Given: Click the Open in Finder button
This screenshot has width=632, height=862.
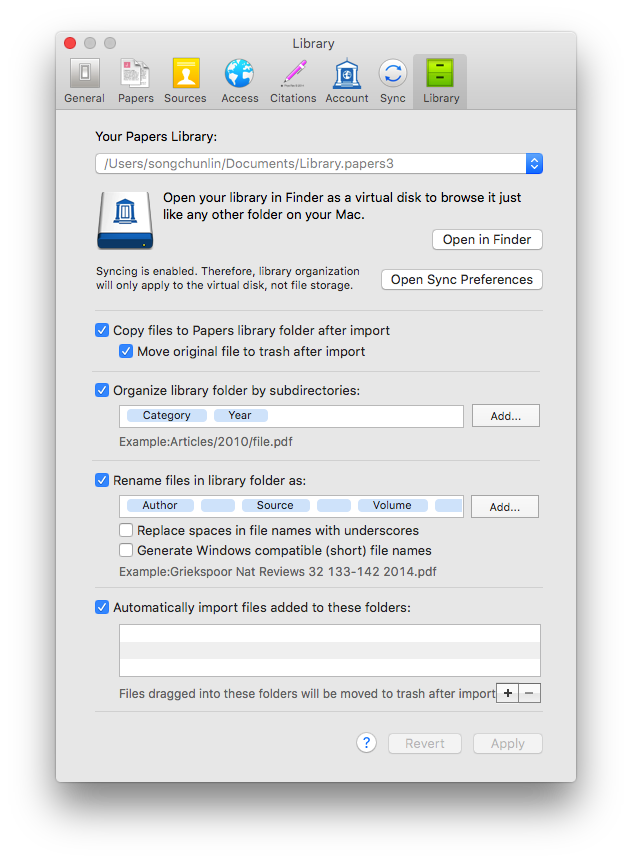Looking at the screenshot, I should (487, 239).
